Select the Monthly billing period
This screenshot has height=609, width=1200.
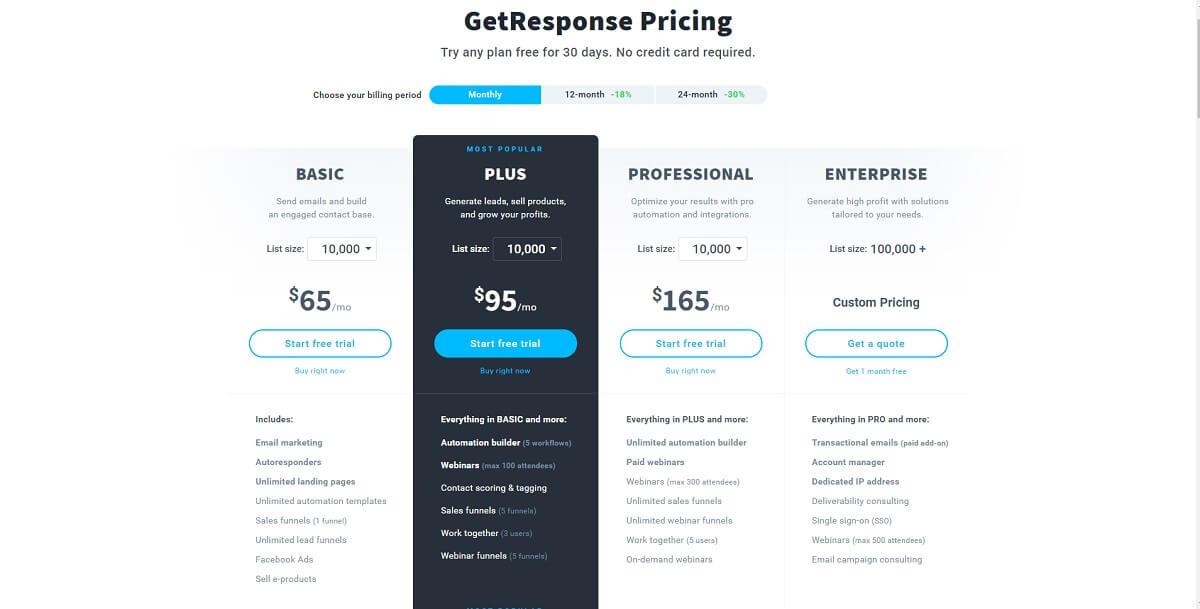click(485, 95)
